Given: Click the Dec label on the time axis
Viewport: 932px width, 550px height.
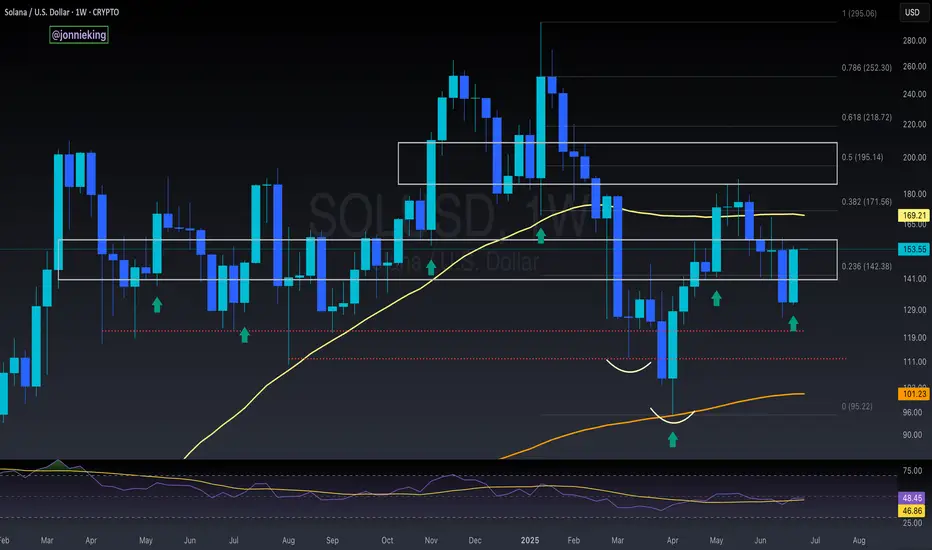Looking at the screenshot, I should (475, 540).
